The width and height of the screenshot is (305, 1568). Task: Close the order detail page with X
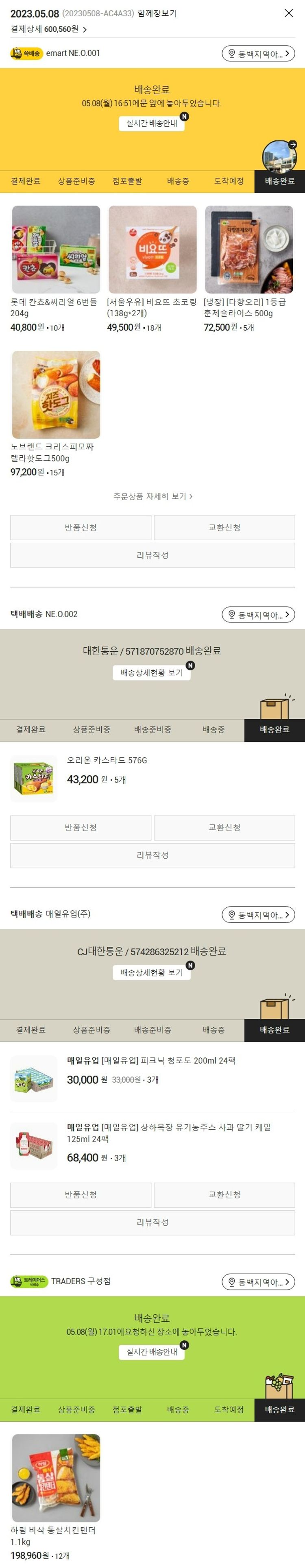(x=289, y=13)
